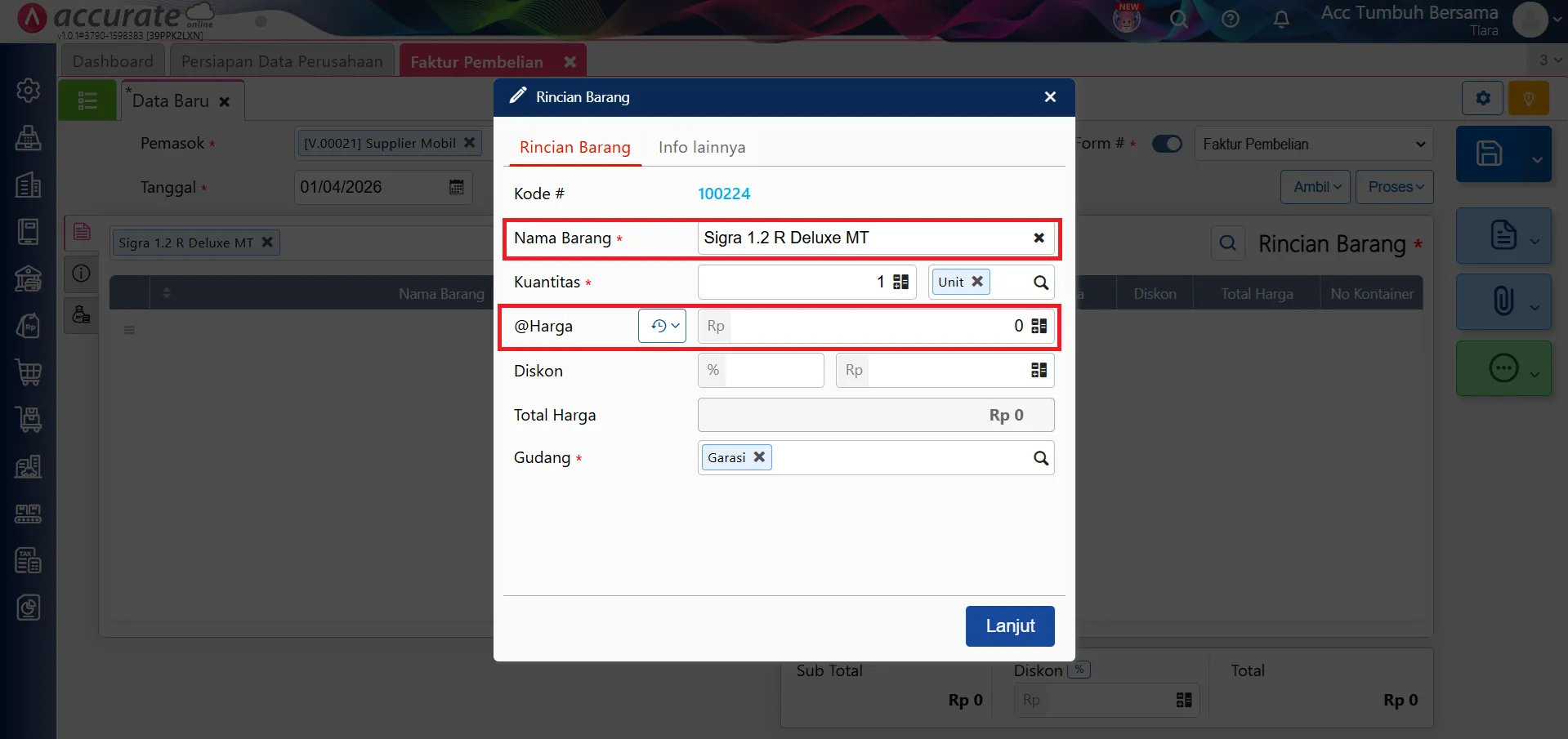Open the price tag sales module in sidebar
Viewport: 1568px width, 739px height.
pyautogui.click(x=29, y=326)
